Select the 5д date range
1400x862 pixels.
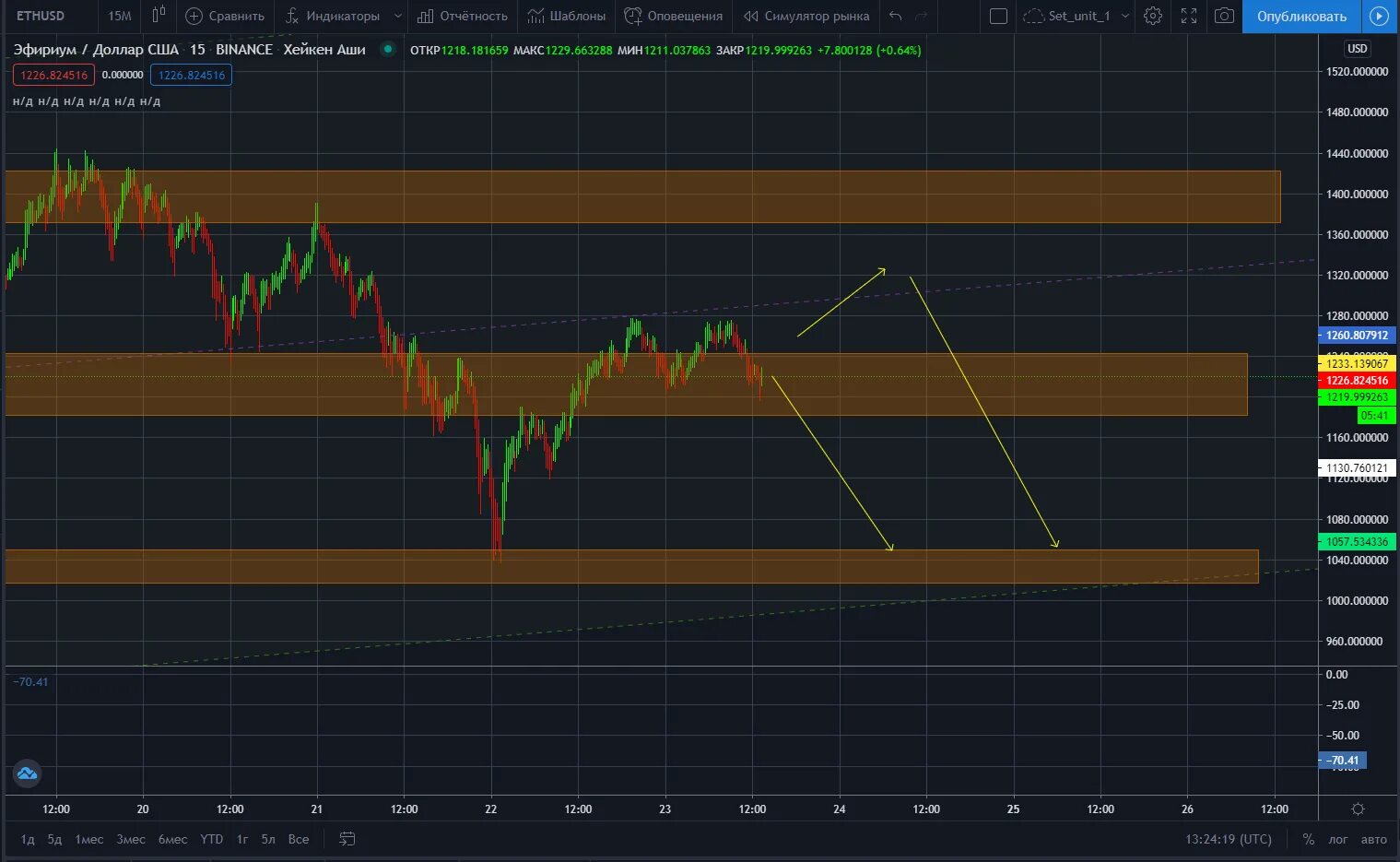55,839
